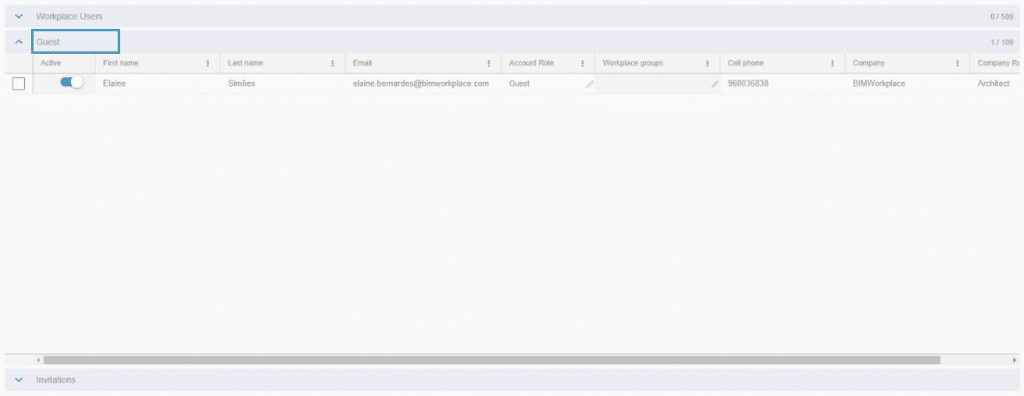The image size is (1024, 396).
Task: Click the Guest 1 / 100 counter
Action: pyautogui.click(x=1002, y=42)
